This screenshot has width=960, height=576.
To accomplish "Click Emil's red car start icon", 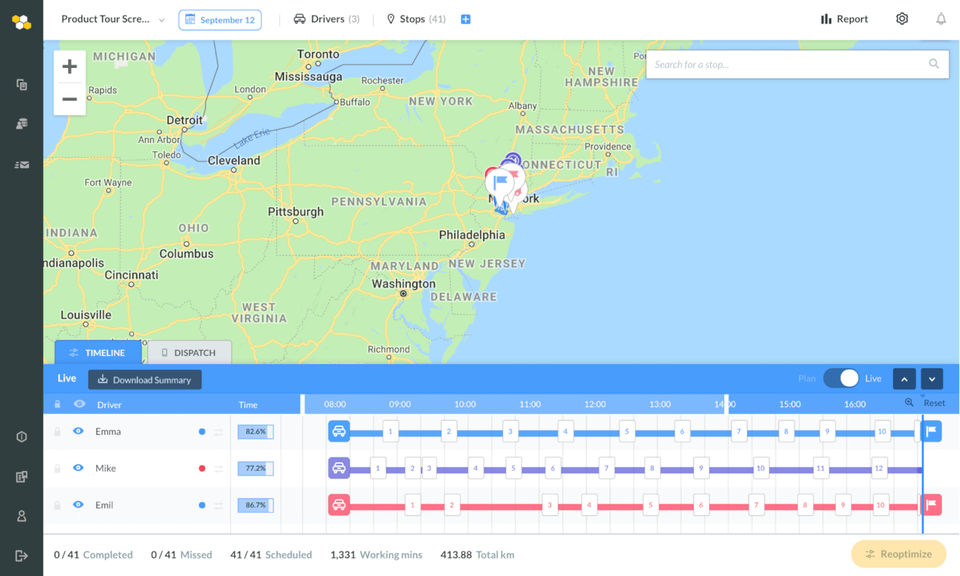I will (x=339, y=505).
